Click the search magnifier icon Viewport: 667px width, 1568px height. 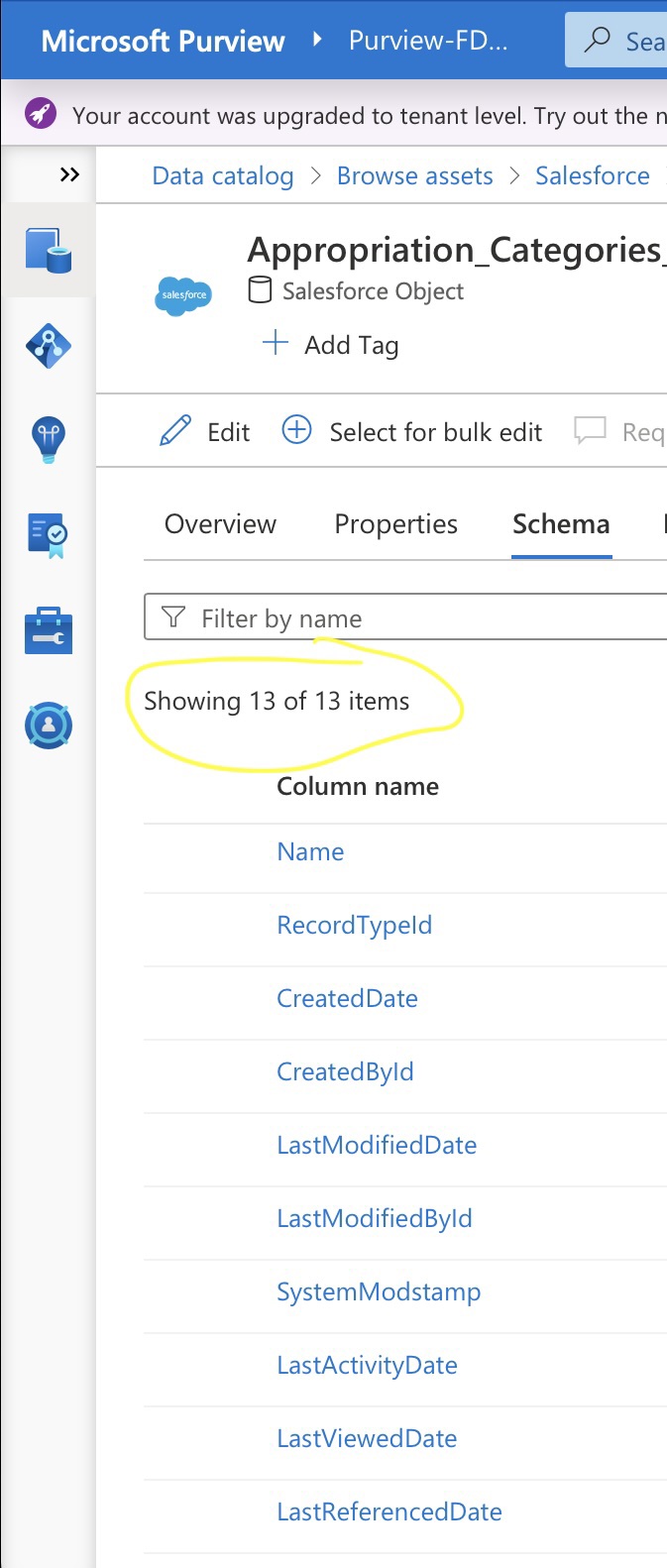[x=598, y=40]
